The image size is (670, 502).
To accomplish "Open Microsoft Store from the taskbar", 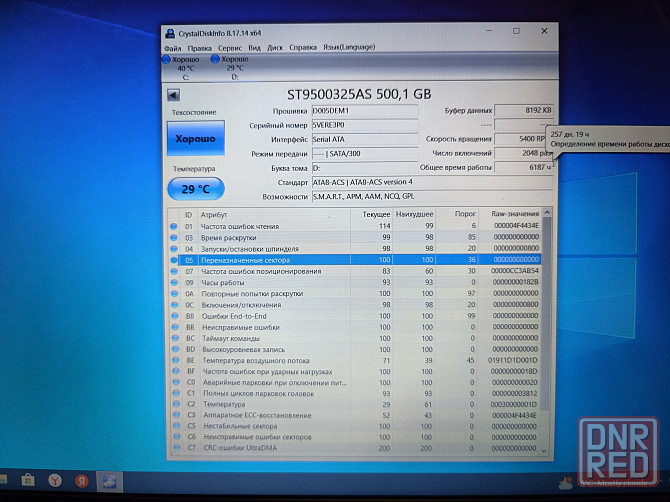I will 28,480.
